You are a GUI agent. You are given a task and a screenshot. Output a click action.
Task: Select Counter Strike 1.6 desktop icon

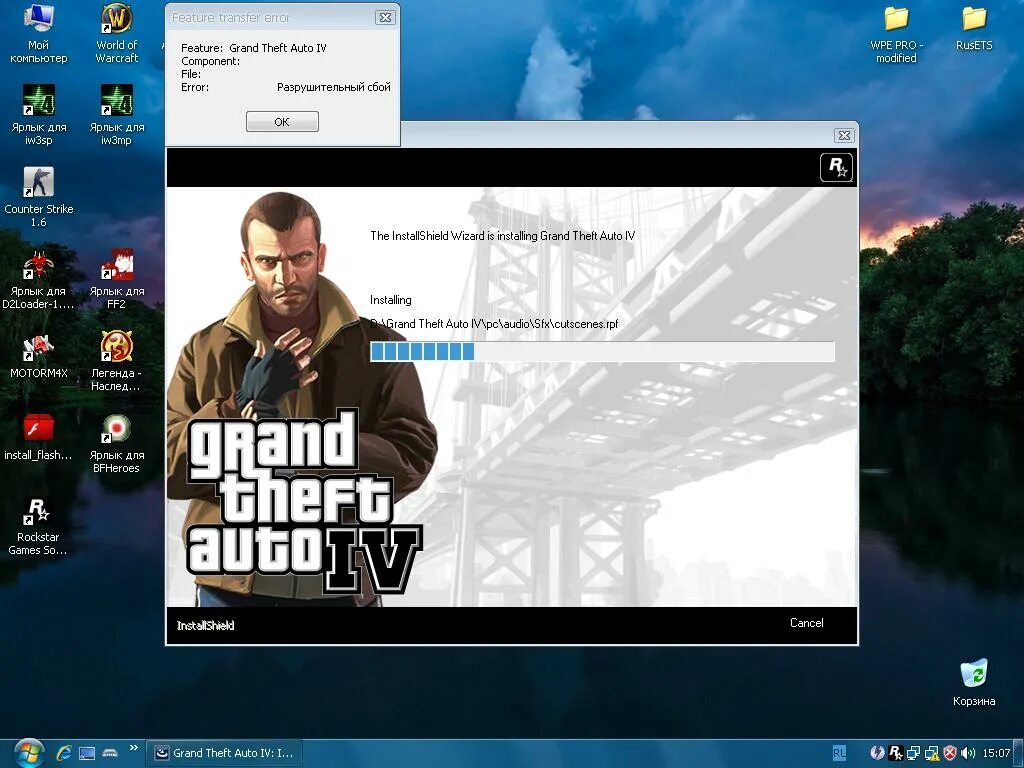(x=39, y=197)
